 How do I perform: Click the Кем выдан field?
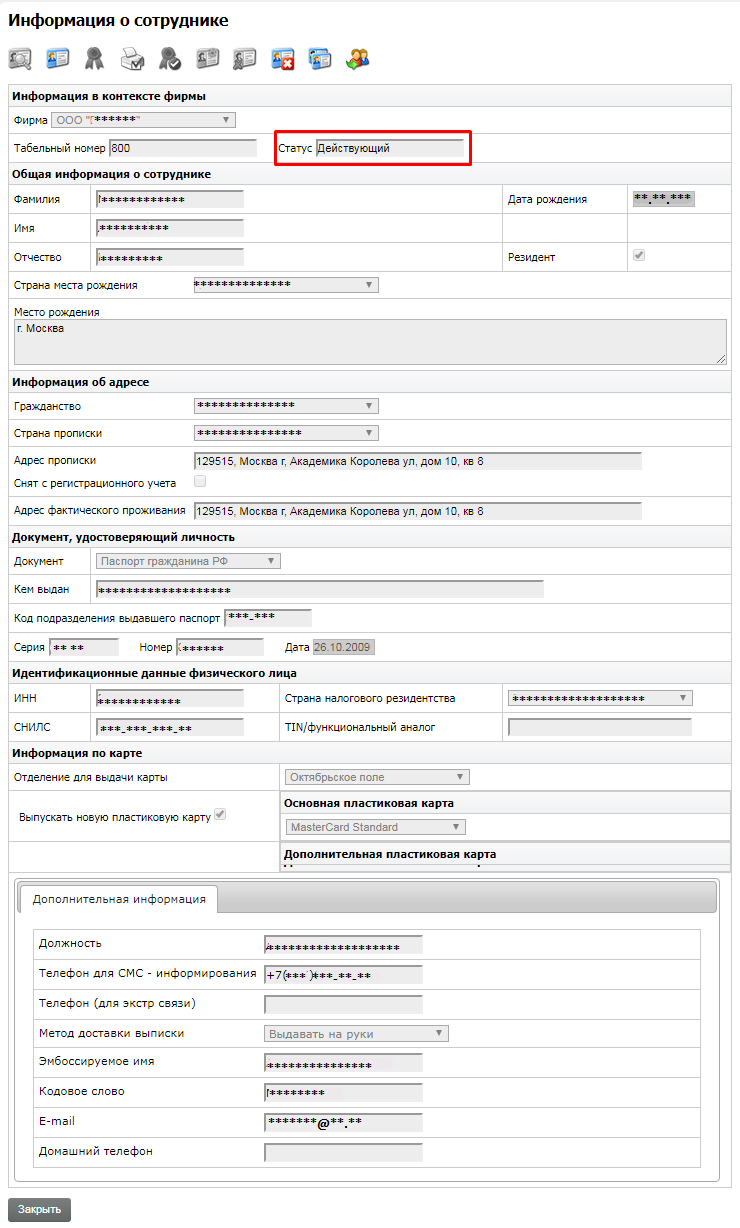[320, 589]
